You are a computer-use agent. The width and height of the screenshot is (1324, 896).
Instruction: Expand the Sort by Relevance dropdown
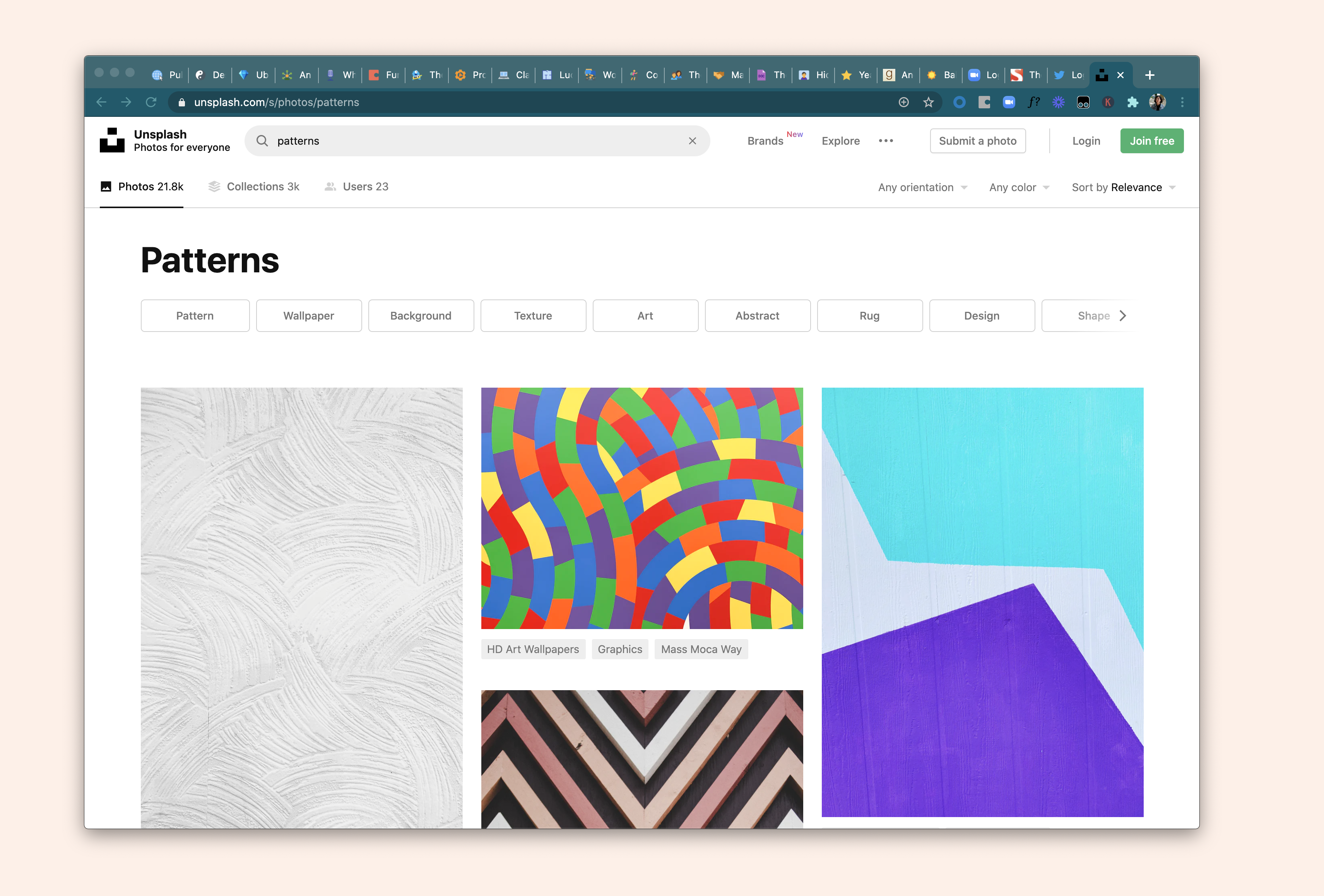pyautogui.click(x=1123, y=187)
